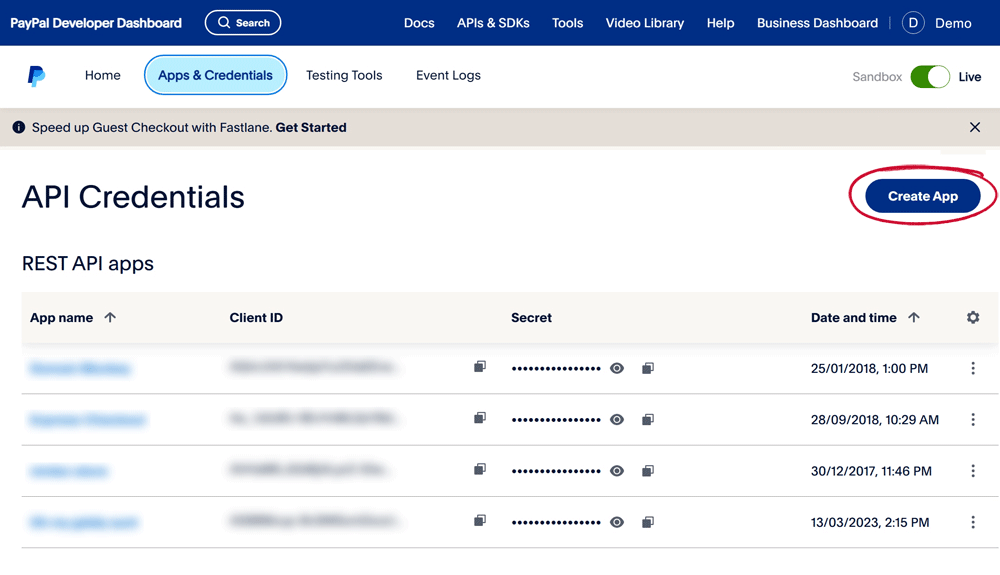
Task: Copy secret of the 30/12/2017 app
Action: click(x=648, y=471)
